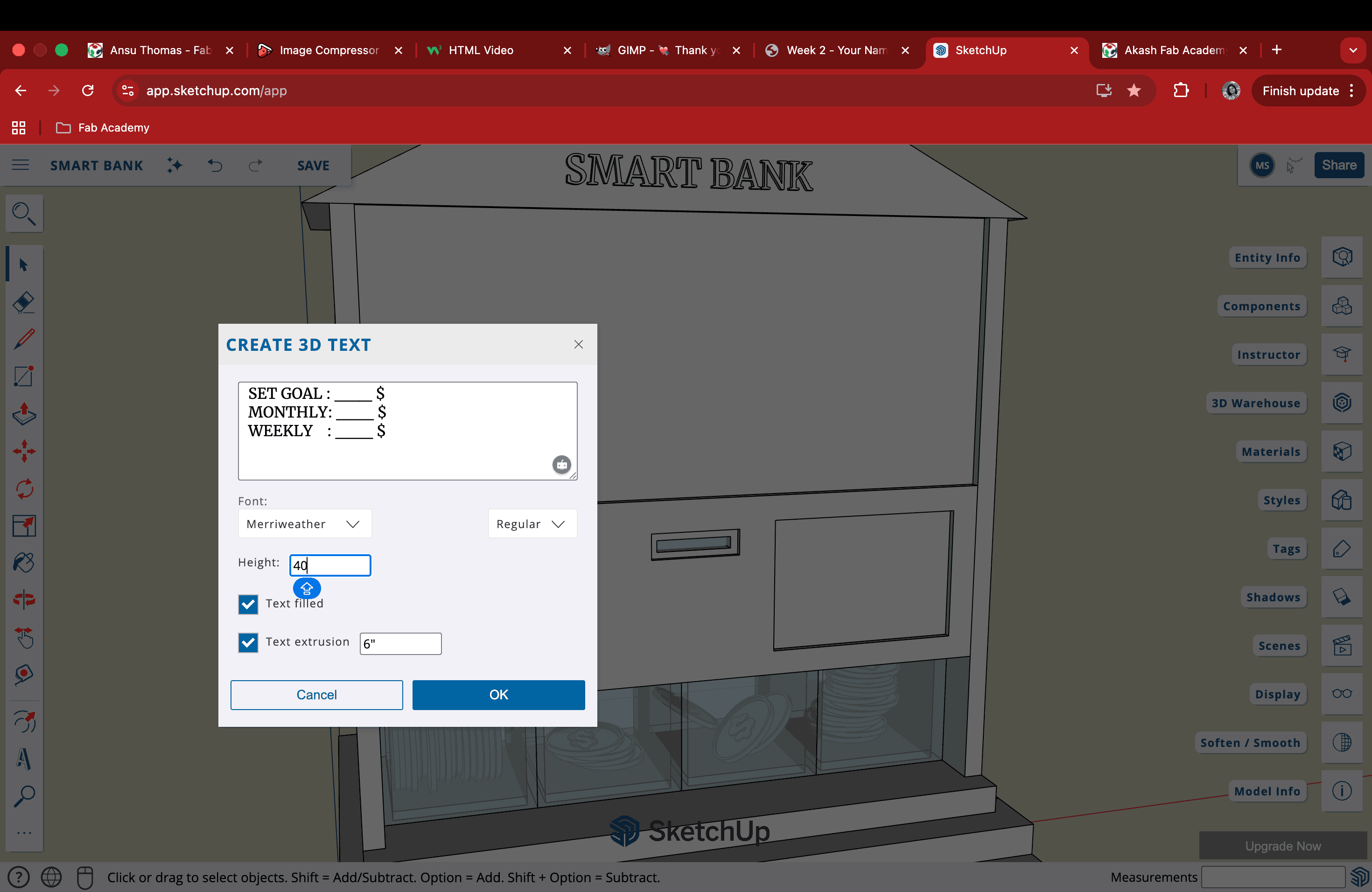Open the hamburger menu beside SMART BANK
Image resolution: width=1372 pixels, height=892 pixels.
tap(21, 165)
